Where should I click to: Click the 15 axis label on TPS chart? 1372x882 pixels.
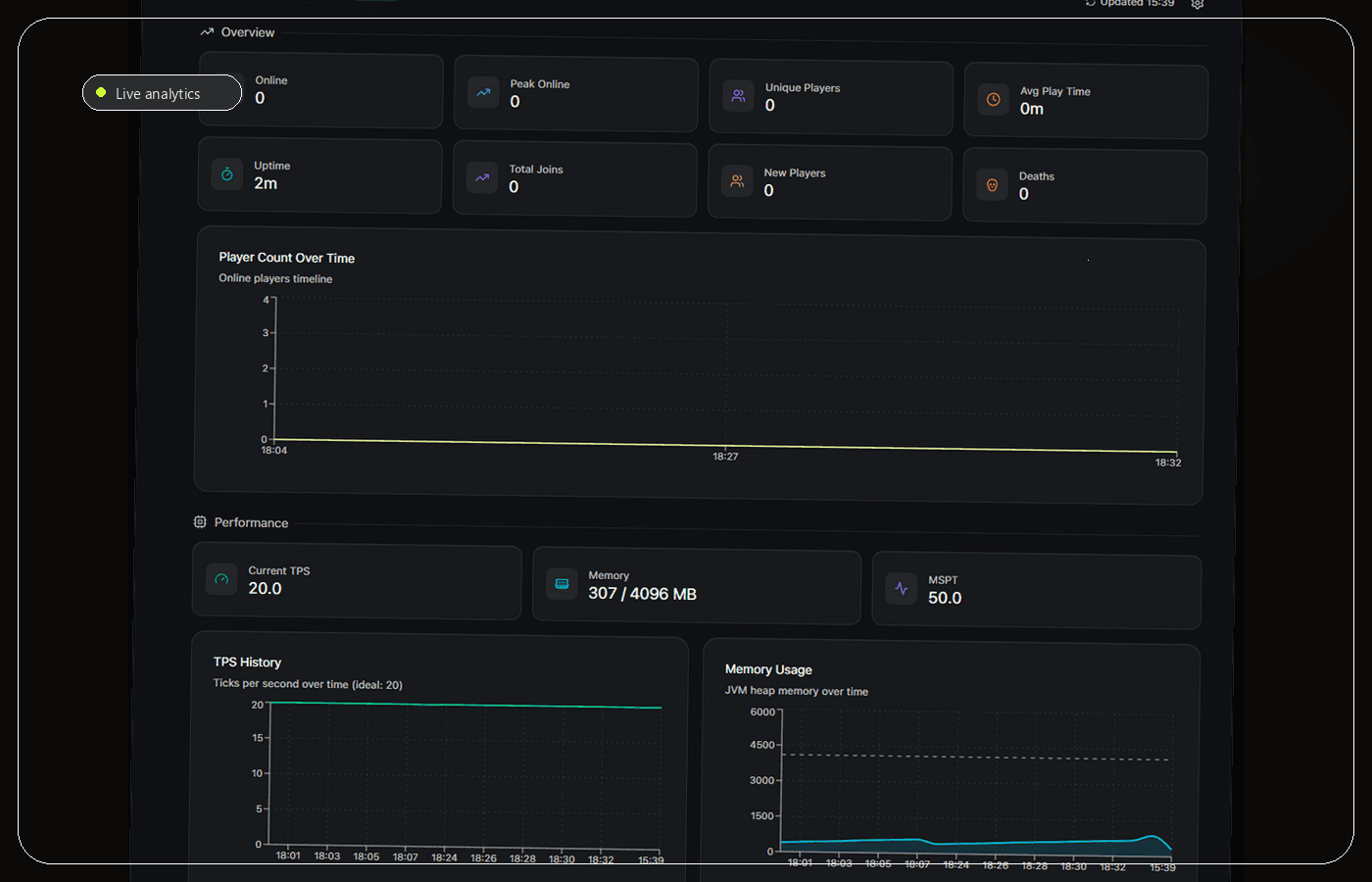[x=258, y=737]
